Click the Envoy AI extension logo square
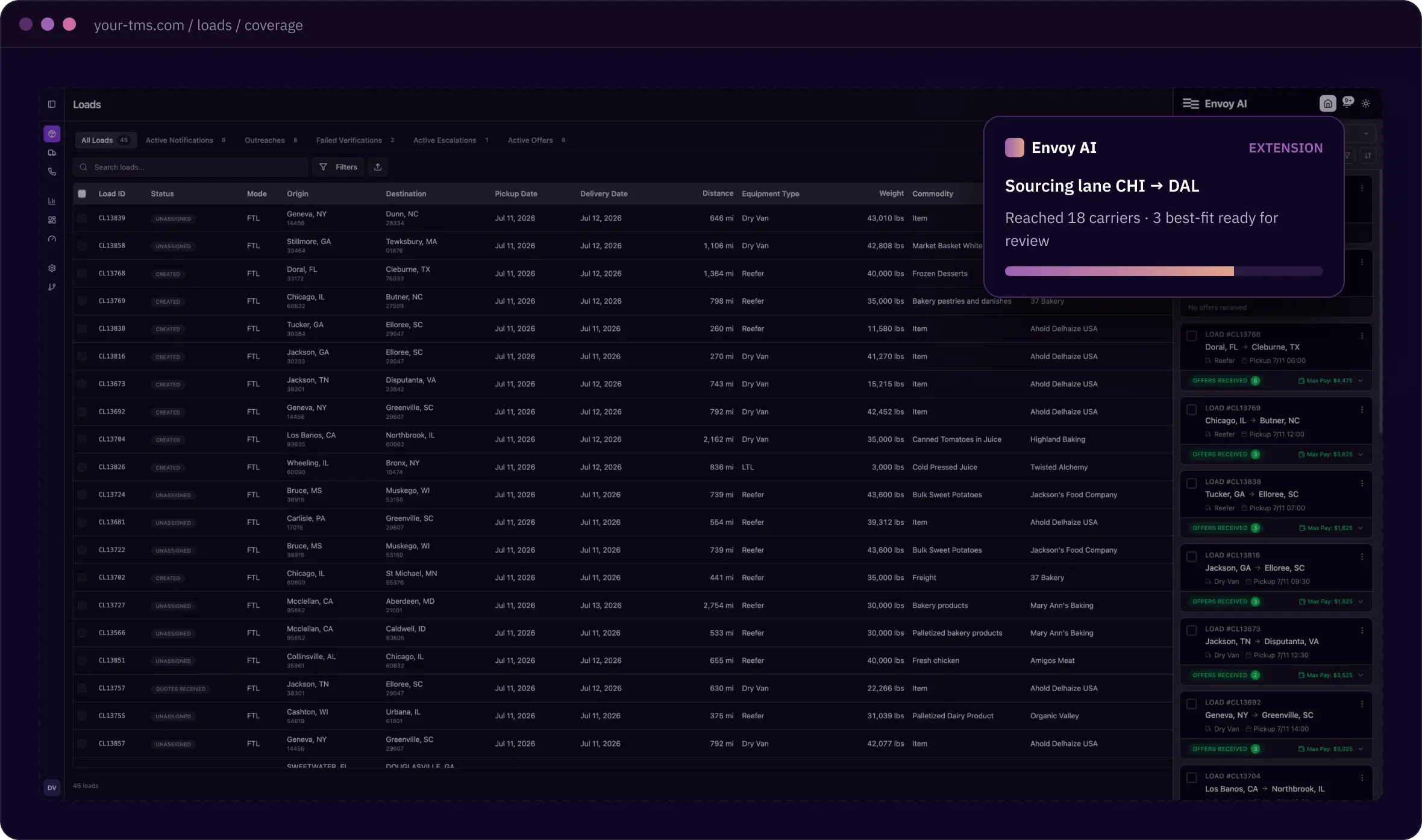This screenshot has height=840, width=1422. click(1015, 148)
